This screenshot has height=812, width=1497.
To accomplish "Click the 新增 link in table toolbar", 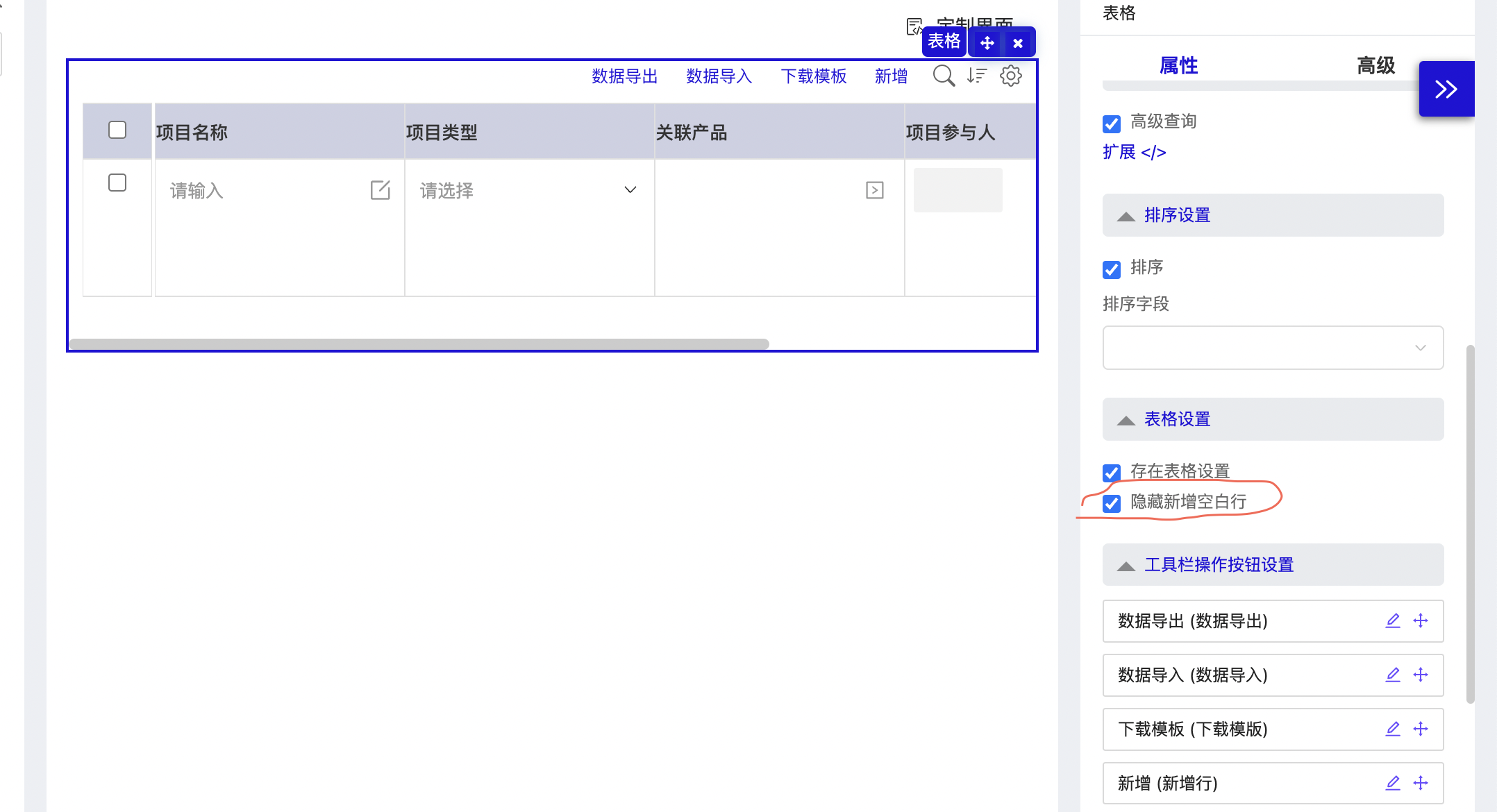I will (x=891, y=76).
